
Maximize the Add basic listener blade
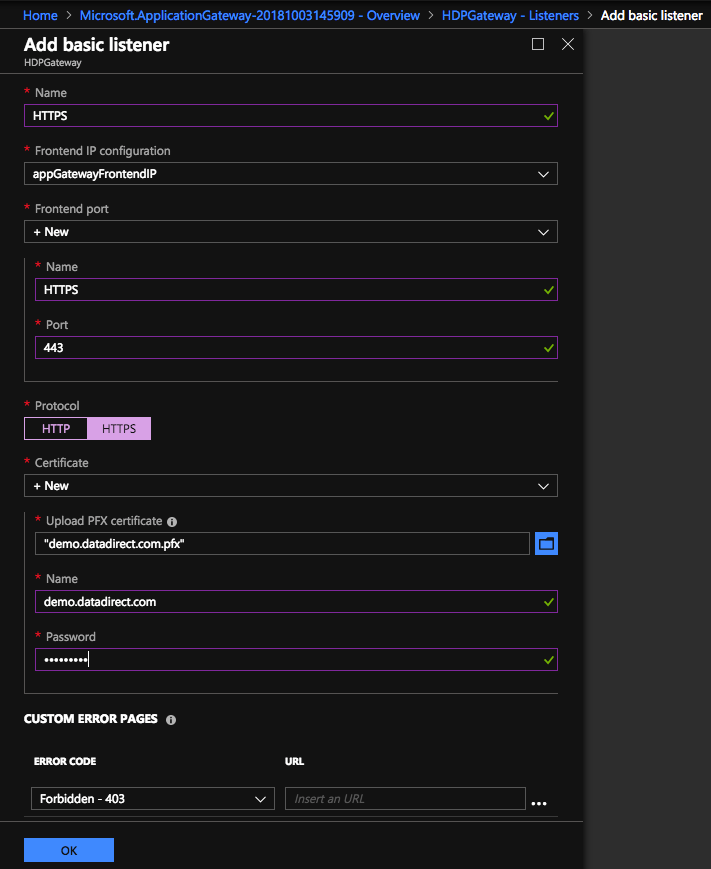coord(538,44)
